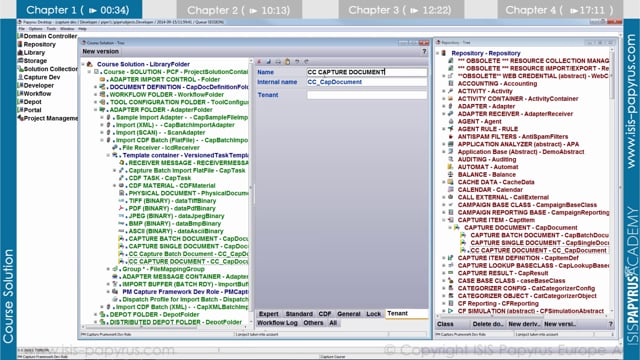640x360 pixels.
Task: Click the empty Tenant input field
Action: (x=367, y=95)
